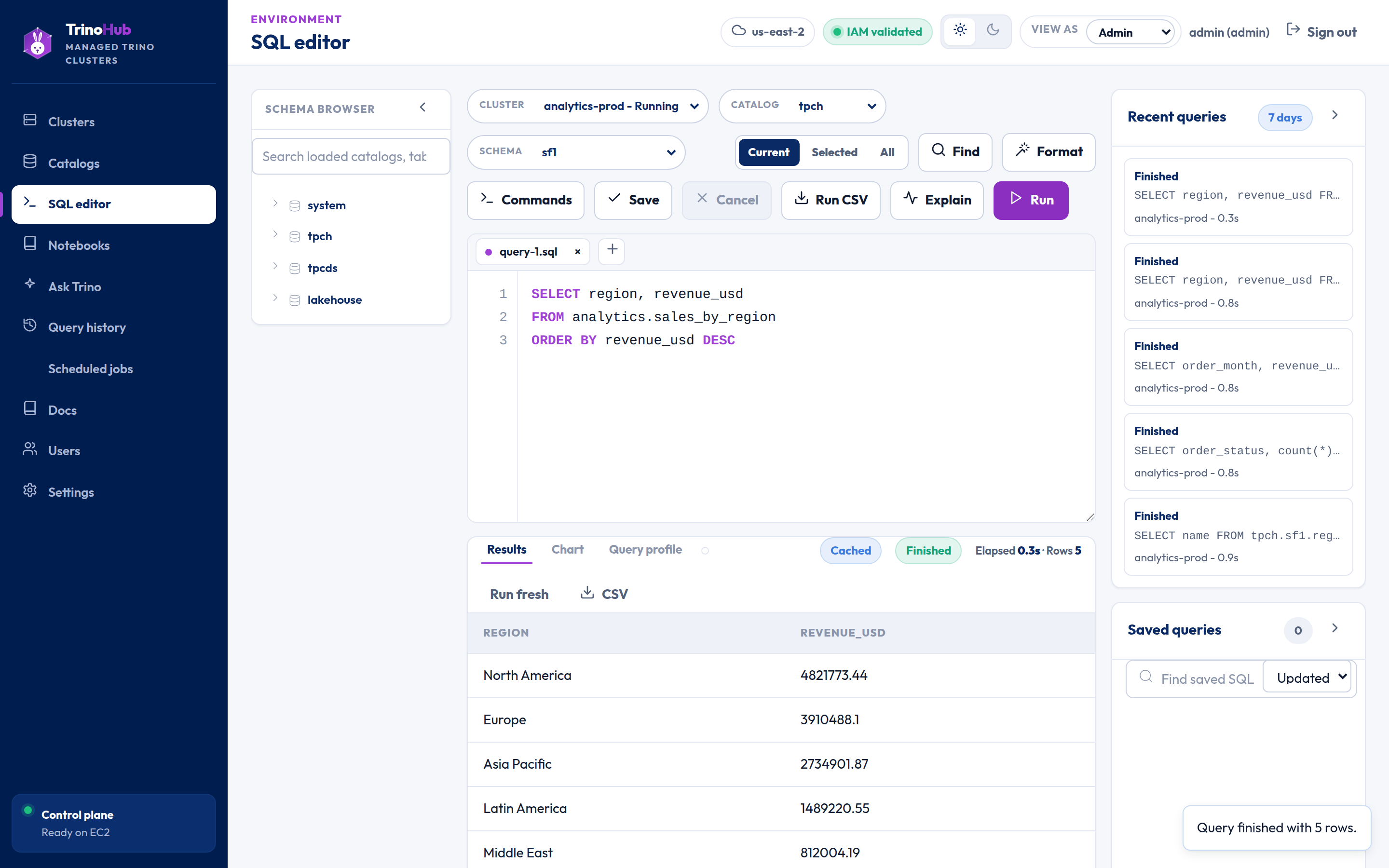Open Cluster analytics-prod dropdown

coord(587,106)
